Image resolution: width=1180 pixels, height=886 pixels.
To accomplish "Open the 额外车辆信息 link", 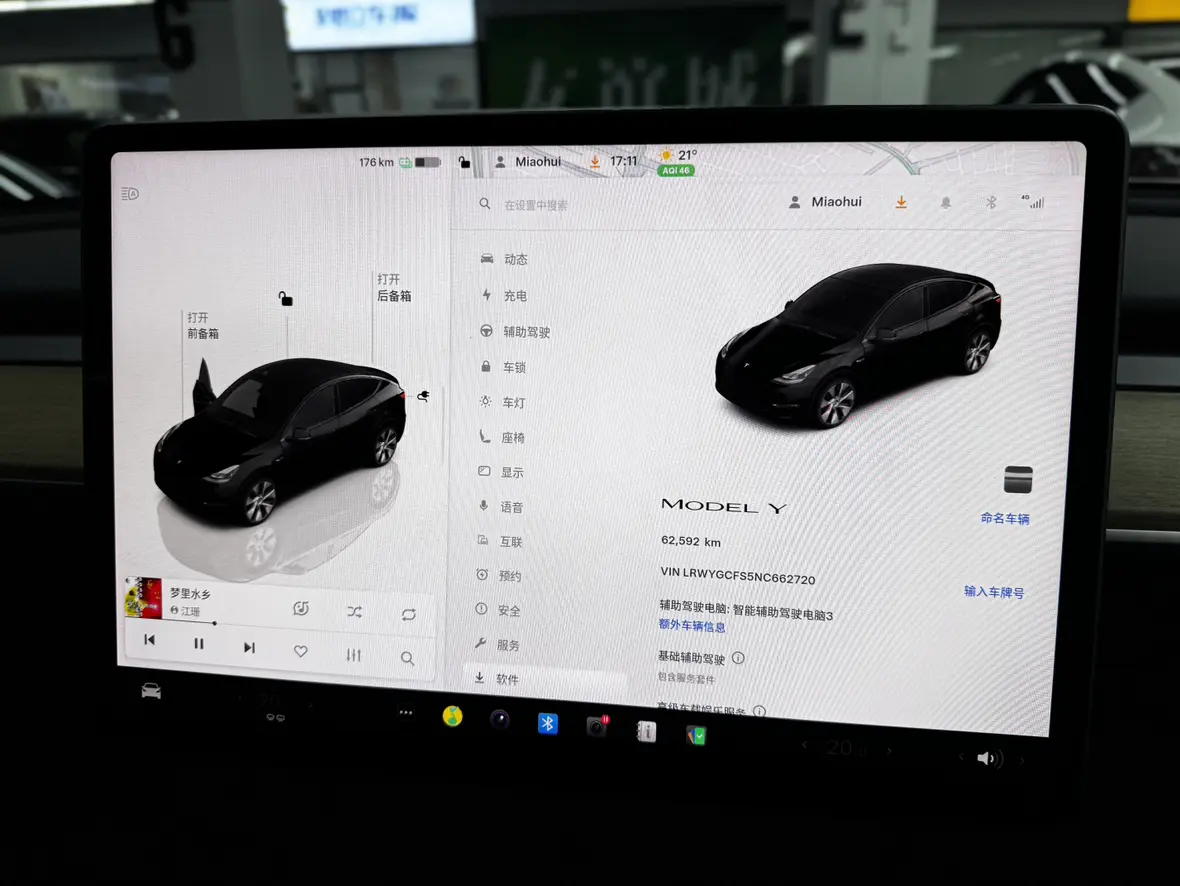I will pos(692,626).
